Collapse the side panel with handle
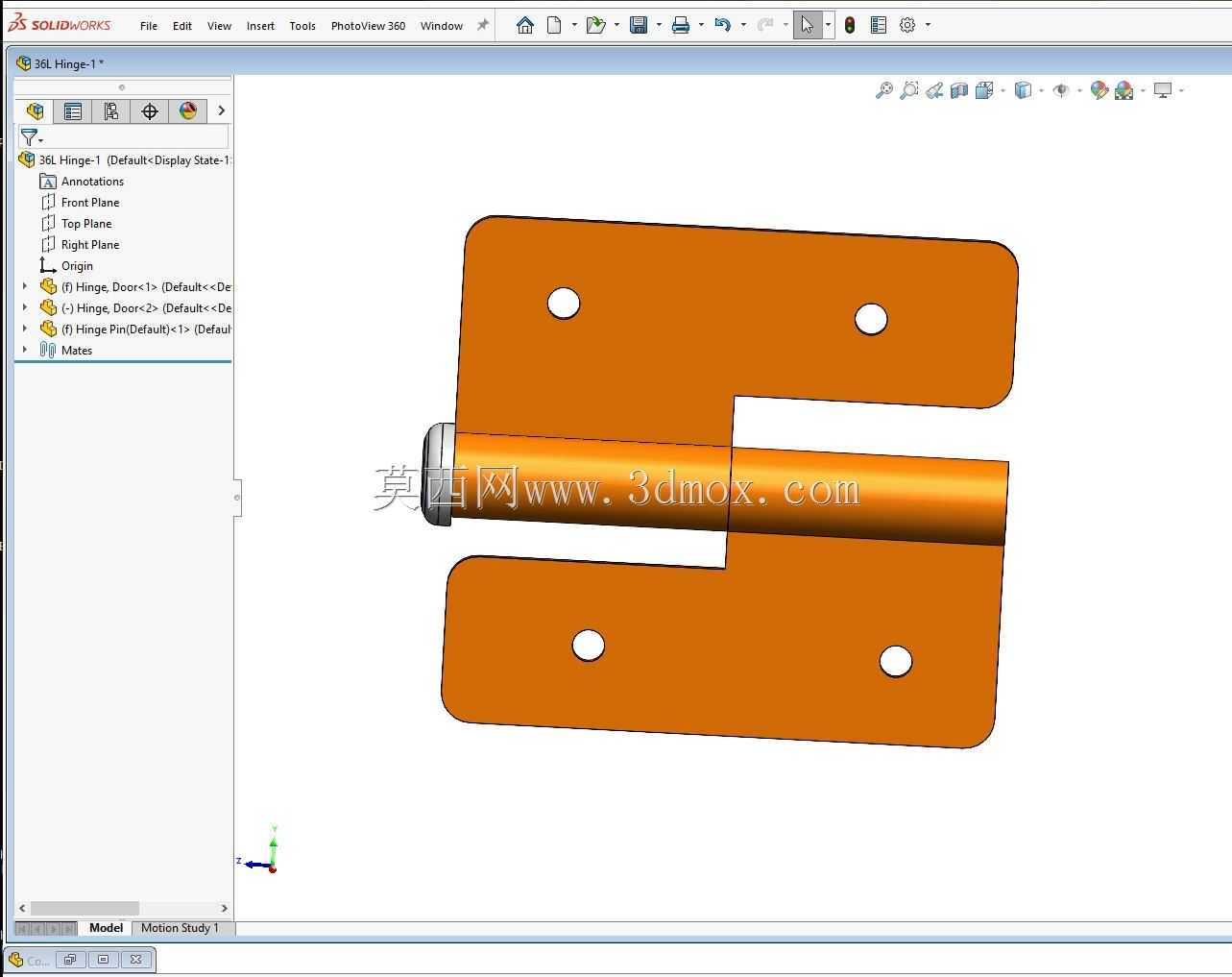The height and width of the screenshot is (977, 1232). [x=237, y=498]
